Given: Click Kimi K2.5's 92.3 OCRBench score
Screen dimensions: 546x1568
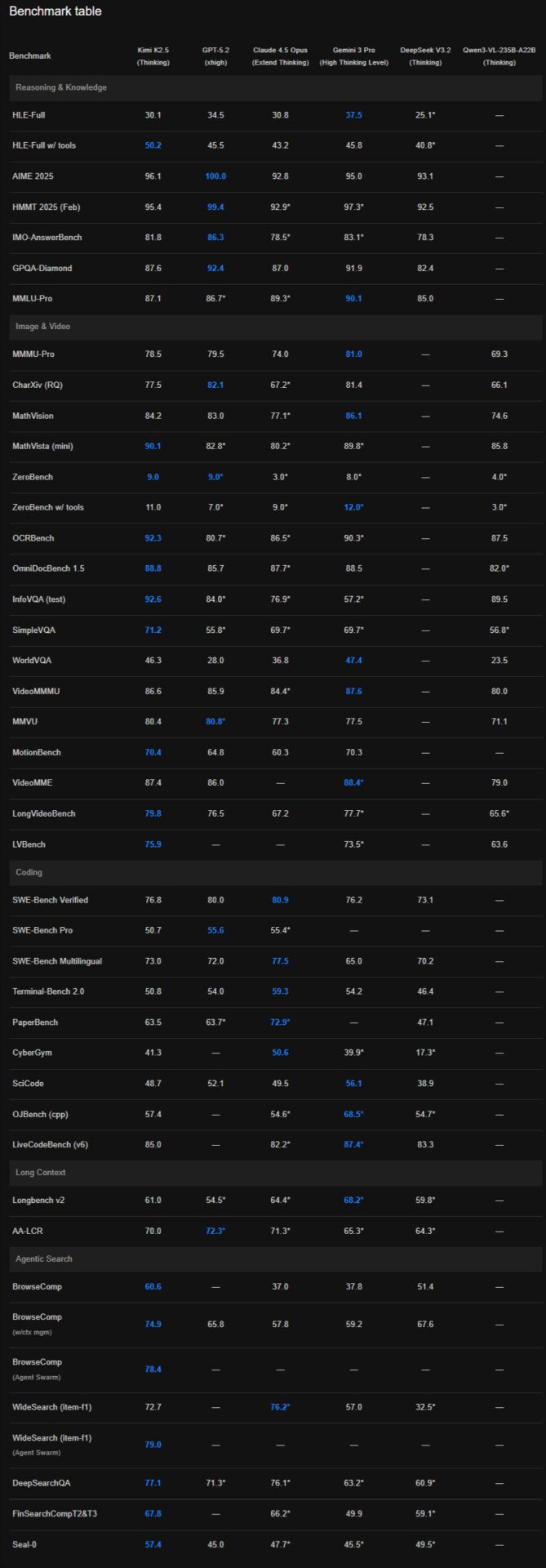Looking at the screenshot, I should pos(153,539).
